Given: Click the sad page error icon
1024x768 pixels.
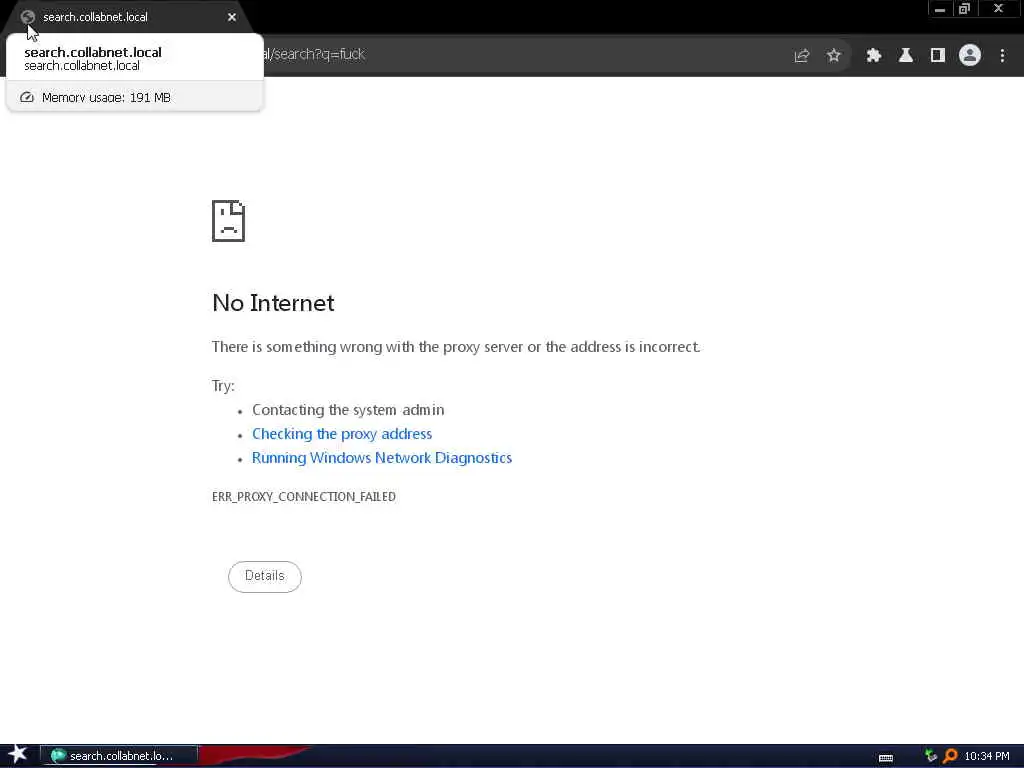Looking at the screenshot, I should (229, 221).
